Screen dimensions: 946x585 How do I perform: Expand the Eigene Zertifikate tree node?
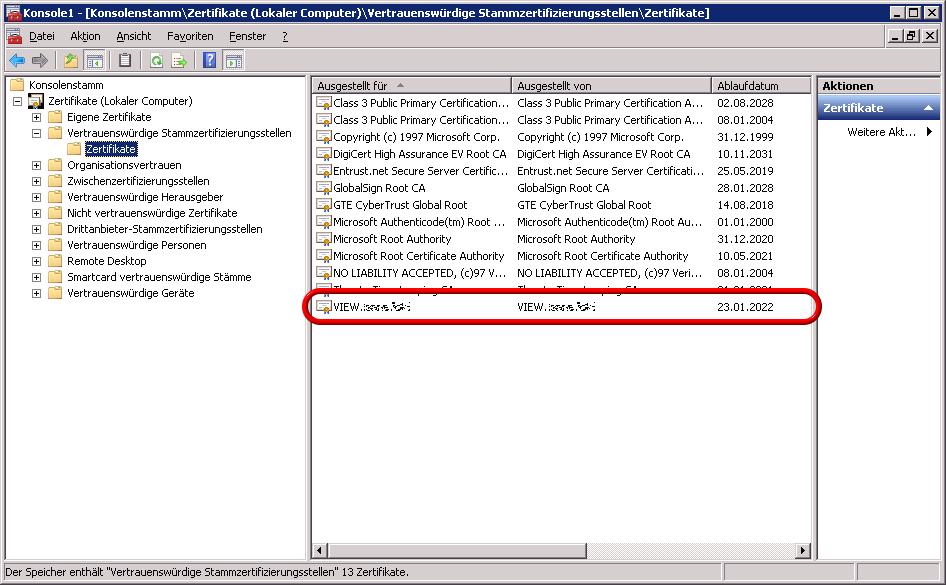point(37,117)
